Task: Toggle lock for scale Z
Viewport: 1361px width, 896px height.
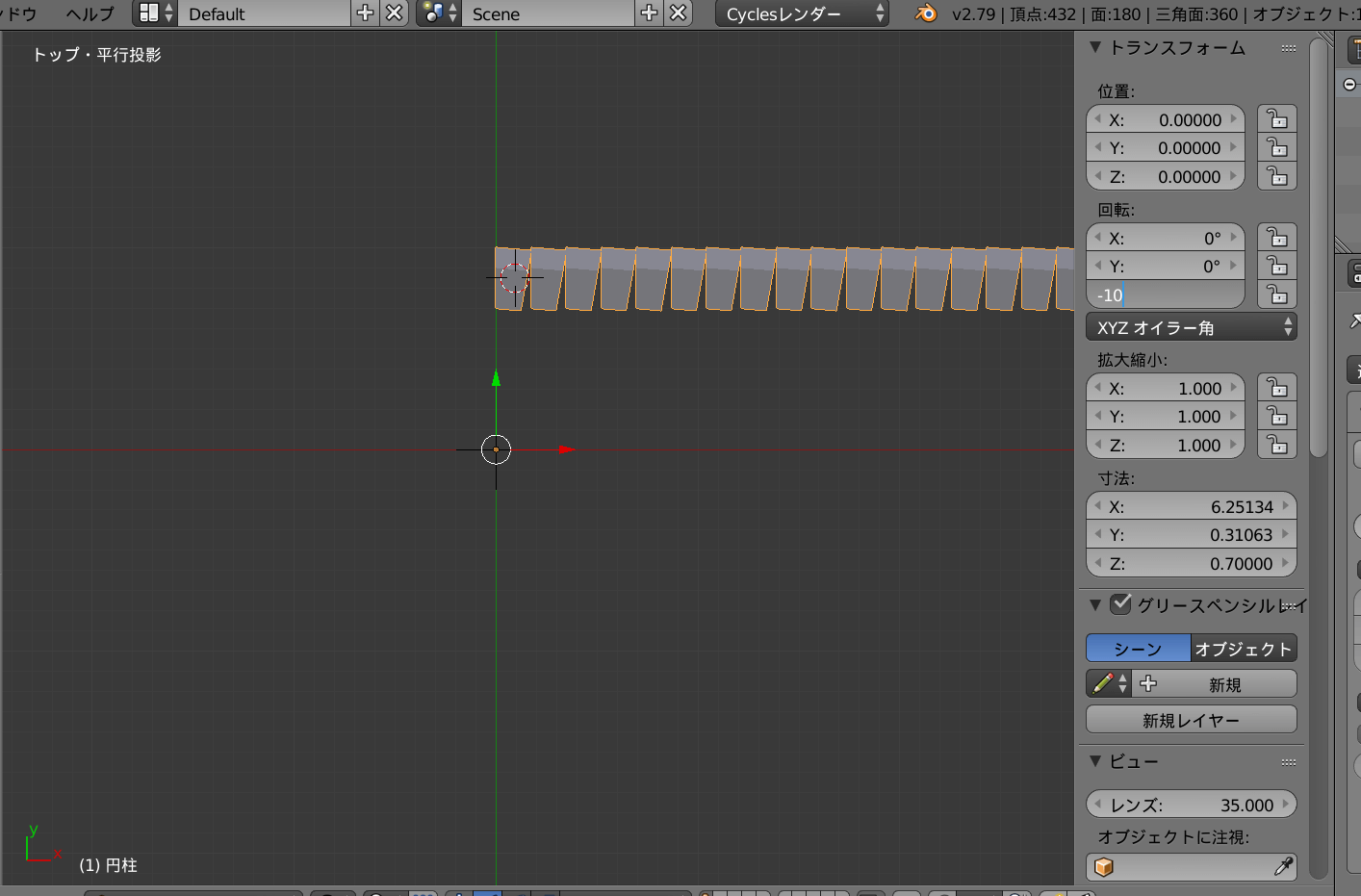Action: (x=1277, y=445)
